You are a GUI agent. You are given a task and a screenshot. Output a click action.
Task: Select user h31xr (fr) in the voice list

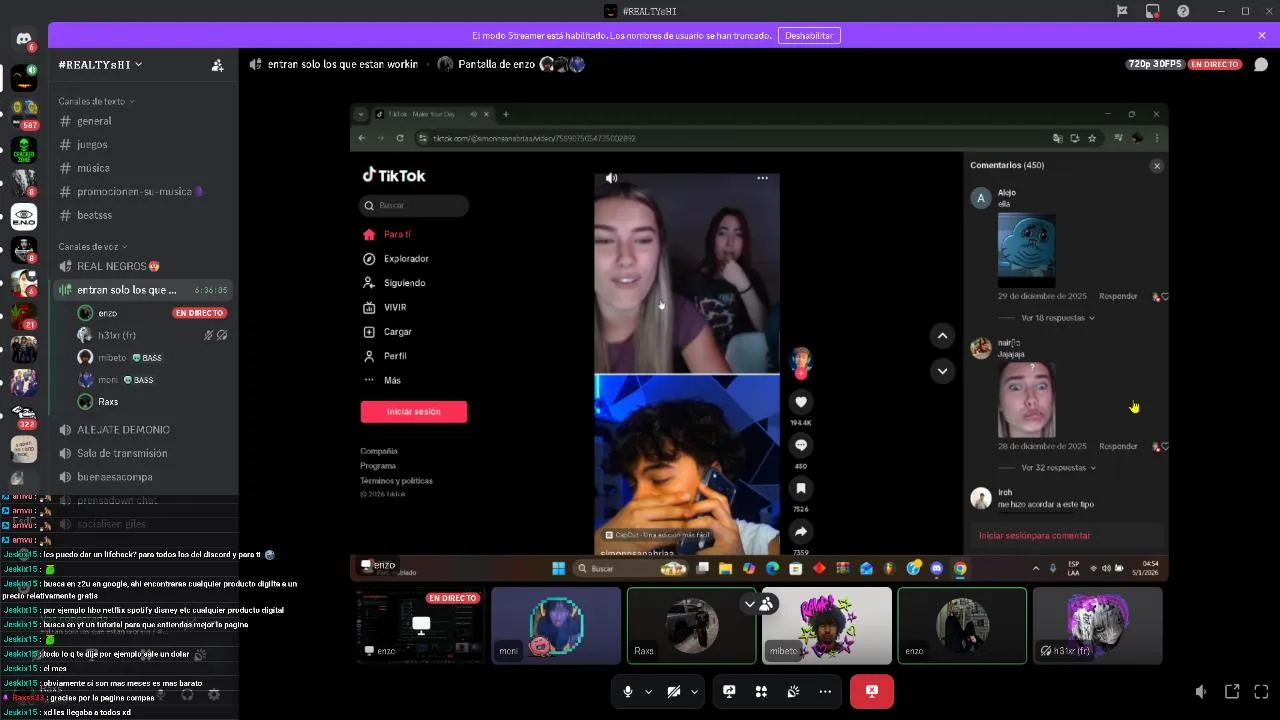[x=152, y=335]
